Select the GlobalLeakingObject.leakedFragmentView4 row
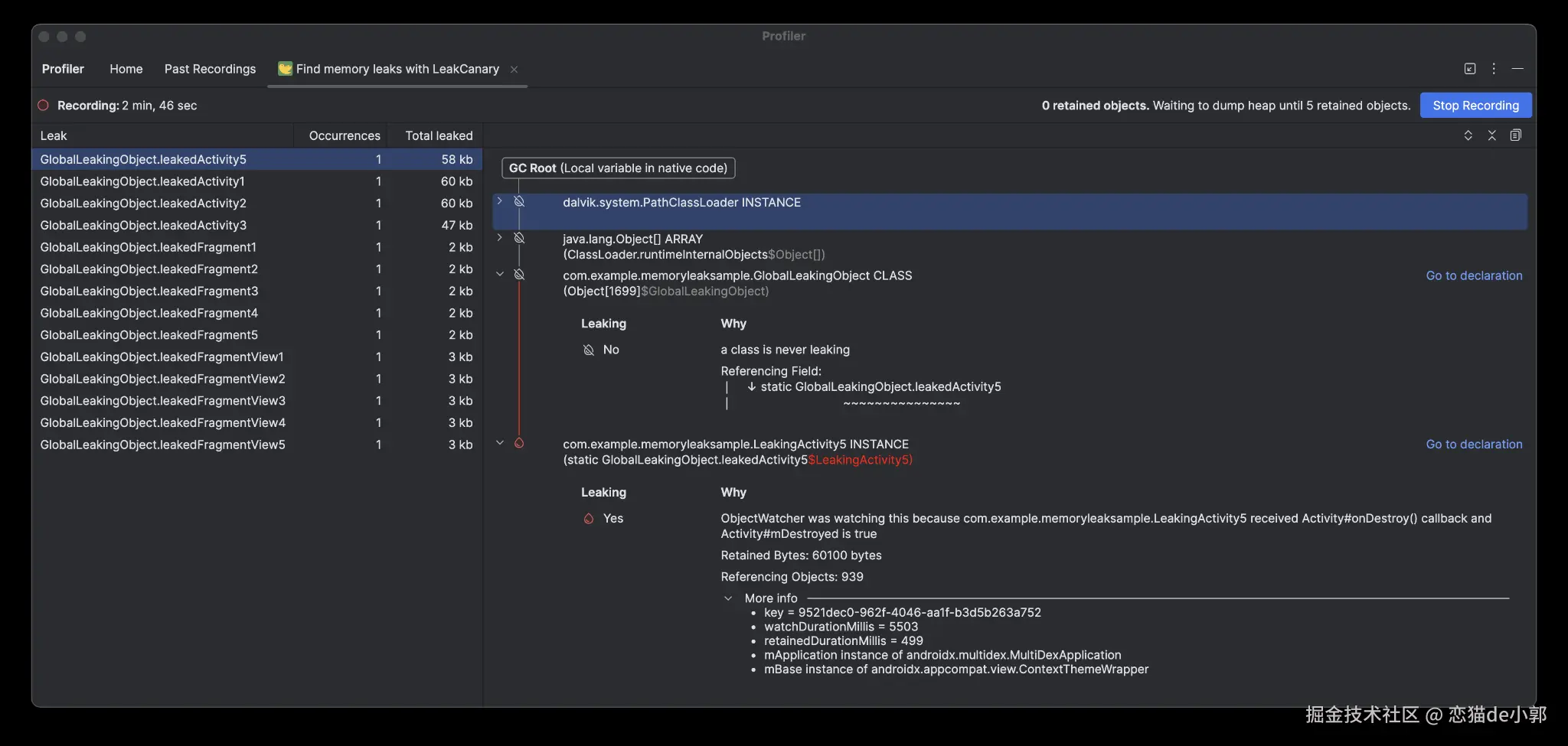Image resolution: width=1568 pixels, height=746 pixels. point(257,422)
